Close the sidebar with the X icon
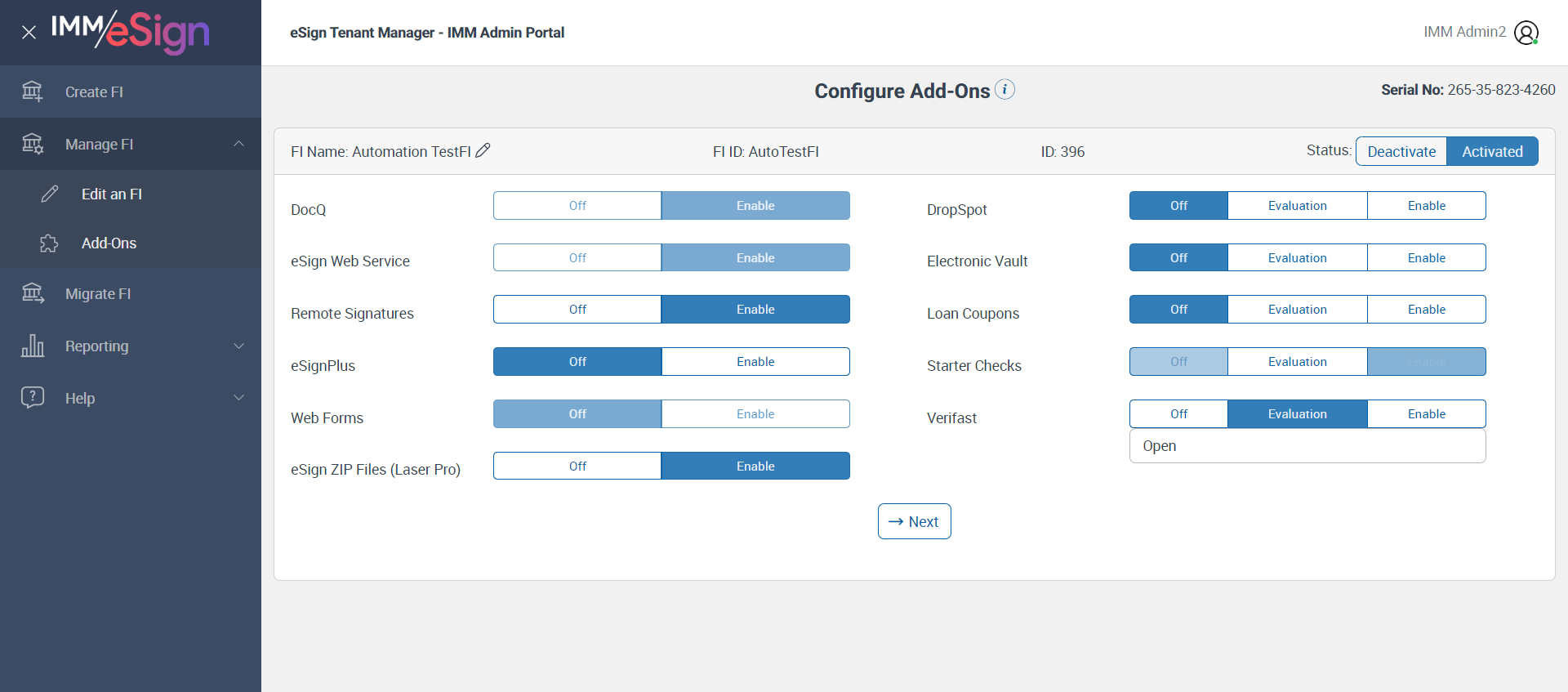Screen dimensions: 1568x692 pyautogui.click(x=29, y=33)
